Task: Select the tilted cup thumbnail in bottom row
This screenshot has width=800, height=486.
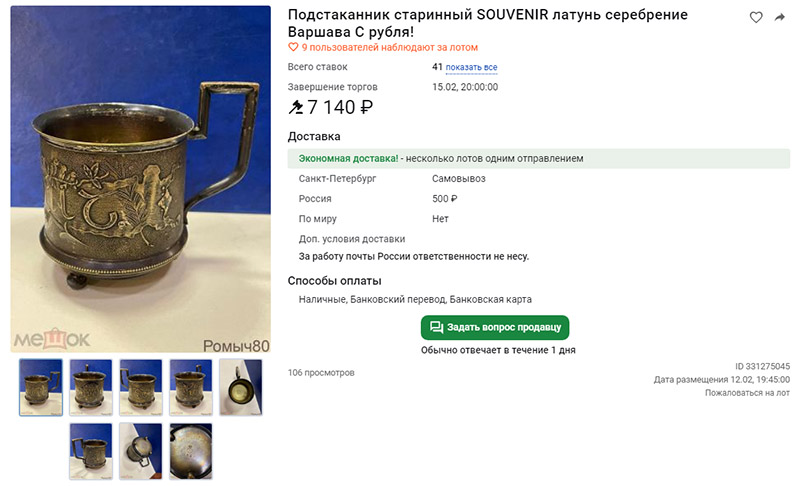Action: 141,451
